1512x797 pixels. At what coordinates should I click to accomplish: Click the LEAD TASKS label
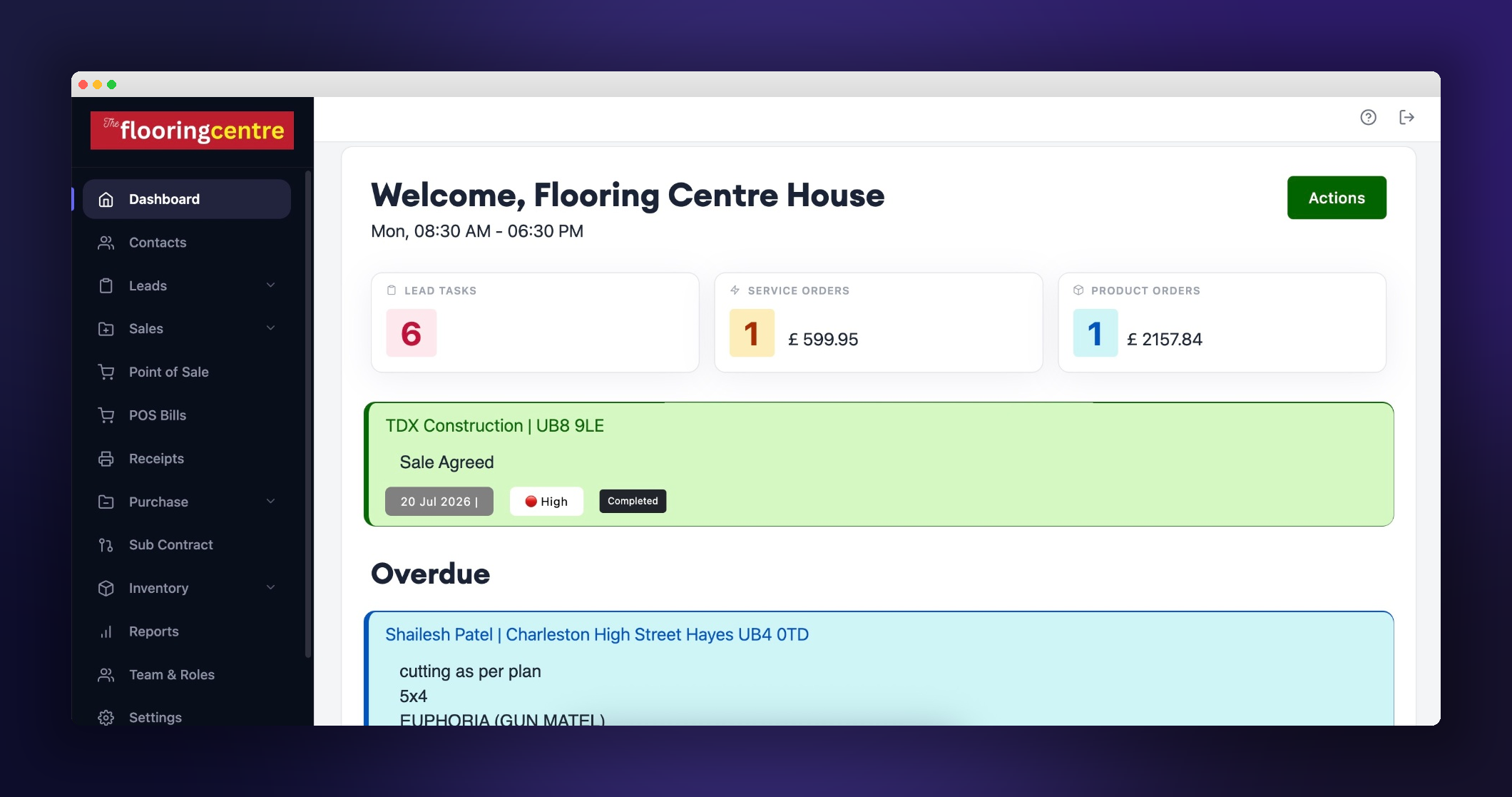point(441,290)
